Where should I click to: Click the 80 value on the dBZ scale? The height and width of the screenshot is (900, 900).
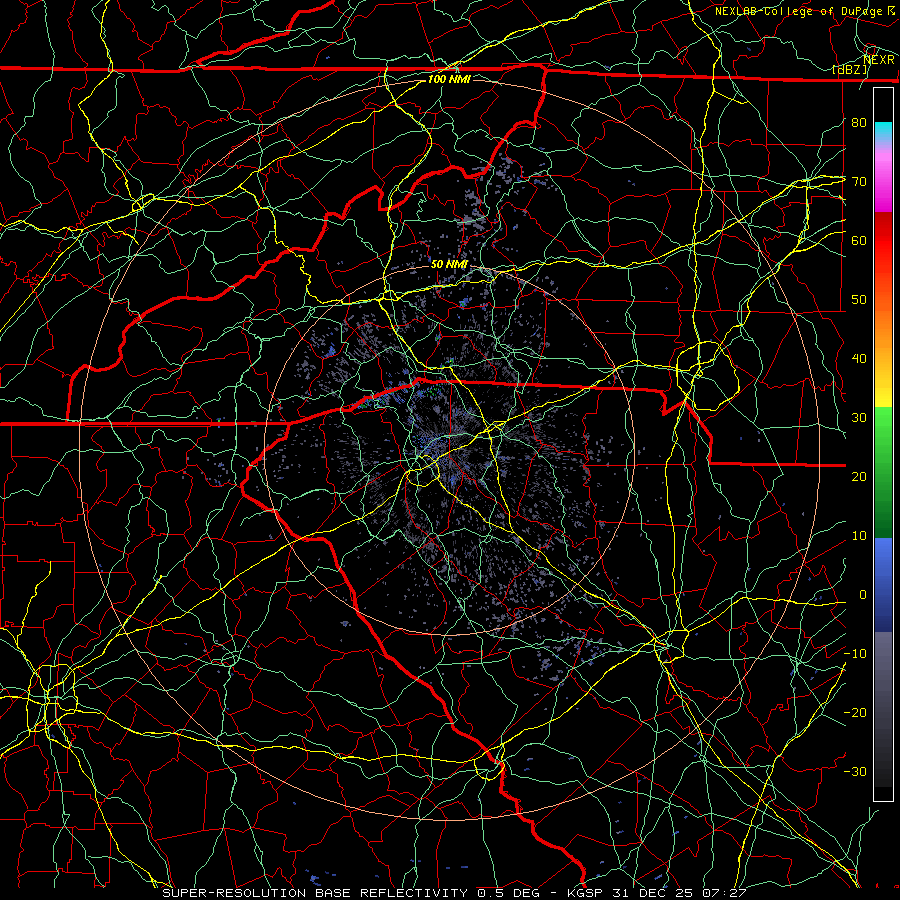point(859,123)
